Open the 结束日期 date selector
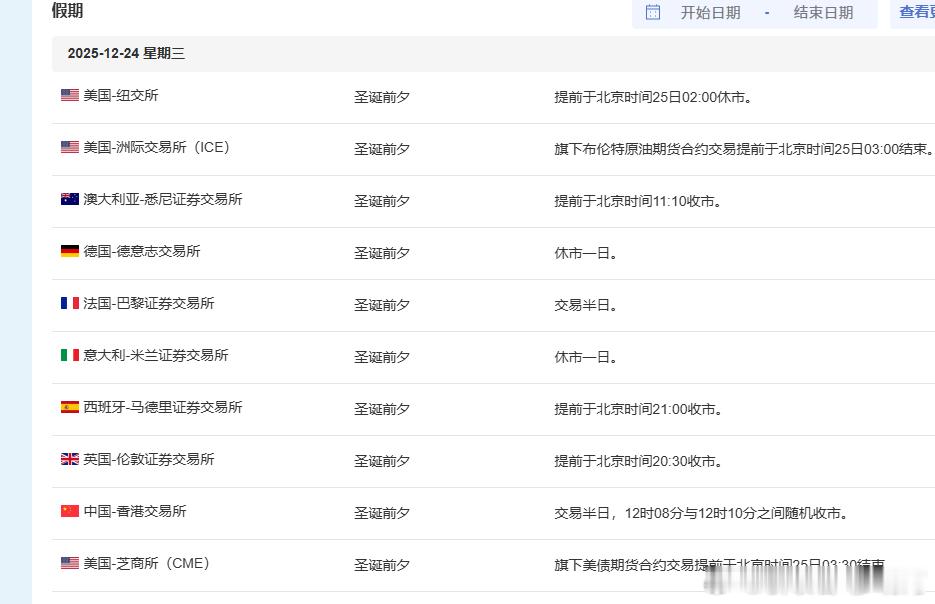The height and width of the screenshot is (604, 935). click(822, 14)
